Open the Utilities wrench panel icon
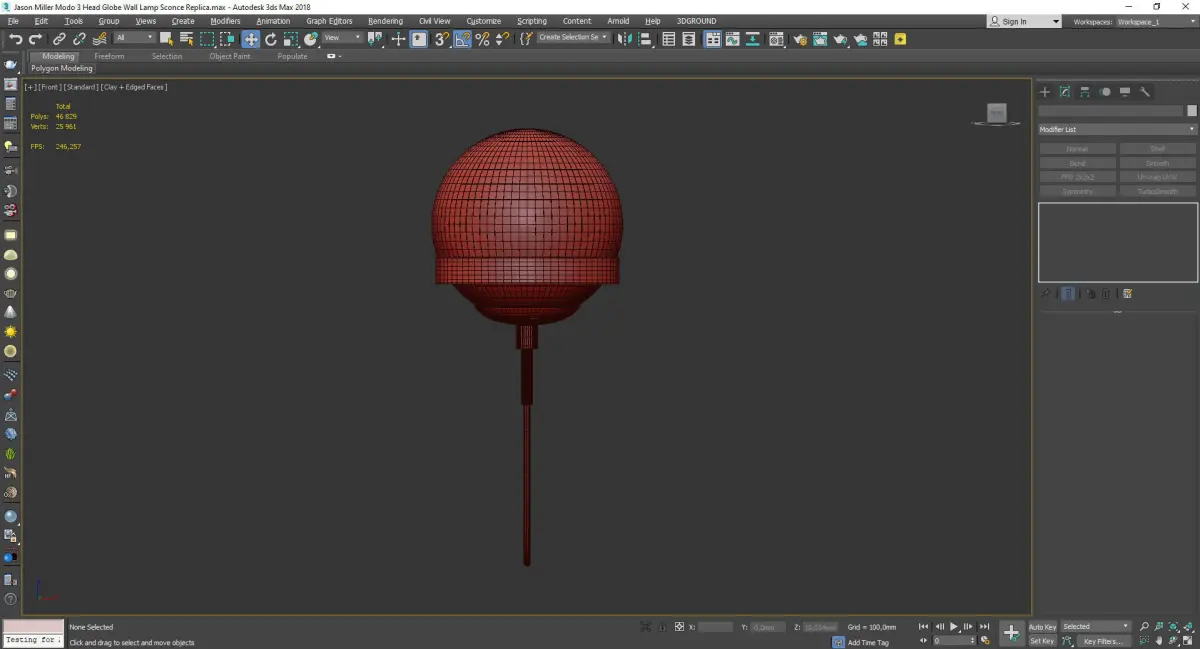 pos(1145,92)
